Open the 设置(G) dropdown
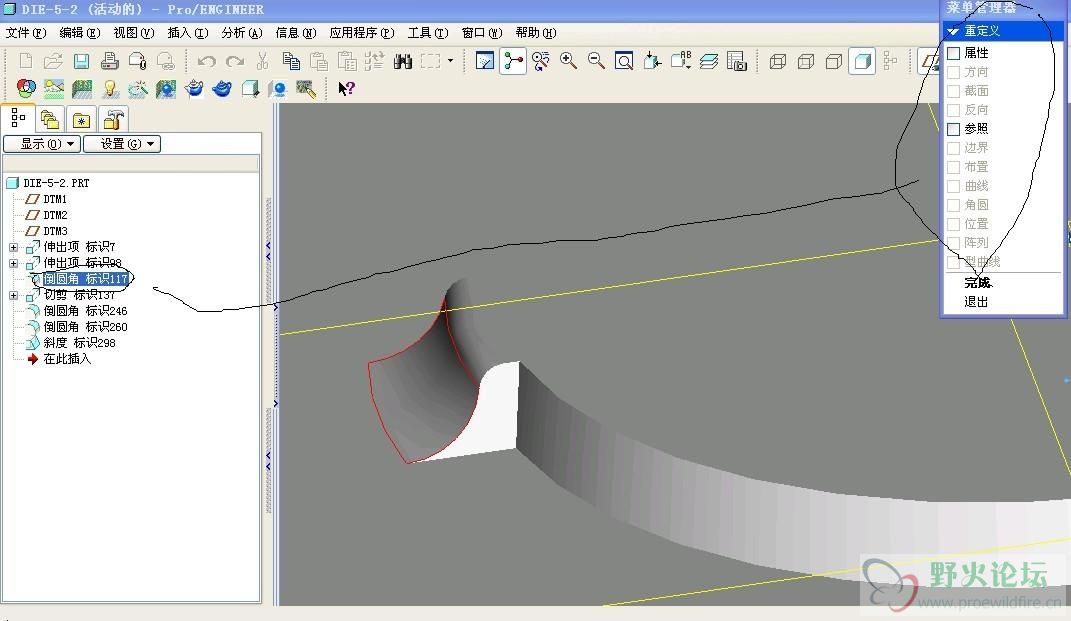Screen dimensions: 1071x621 122,144
